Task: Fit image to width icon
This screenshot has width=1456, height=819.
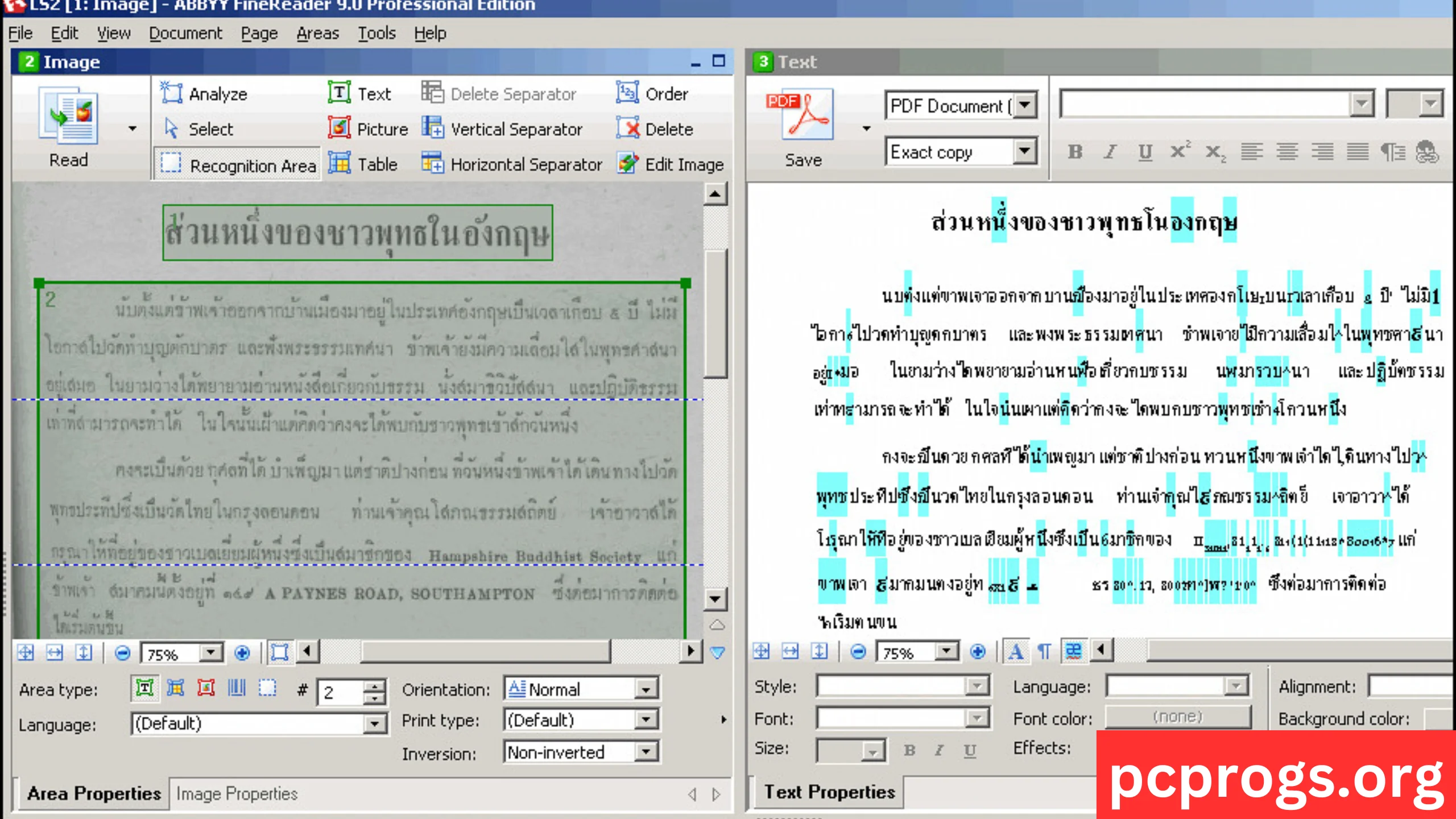Action: coord(54,652)
